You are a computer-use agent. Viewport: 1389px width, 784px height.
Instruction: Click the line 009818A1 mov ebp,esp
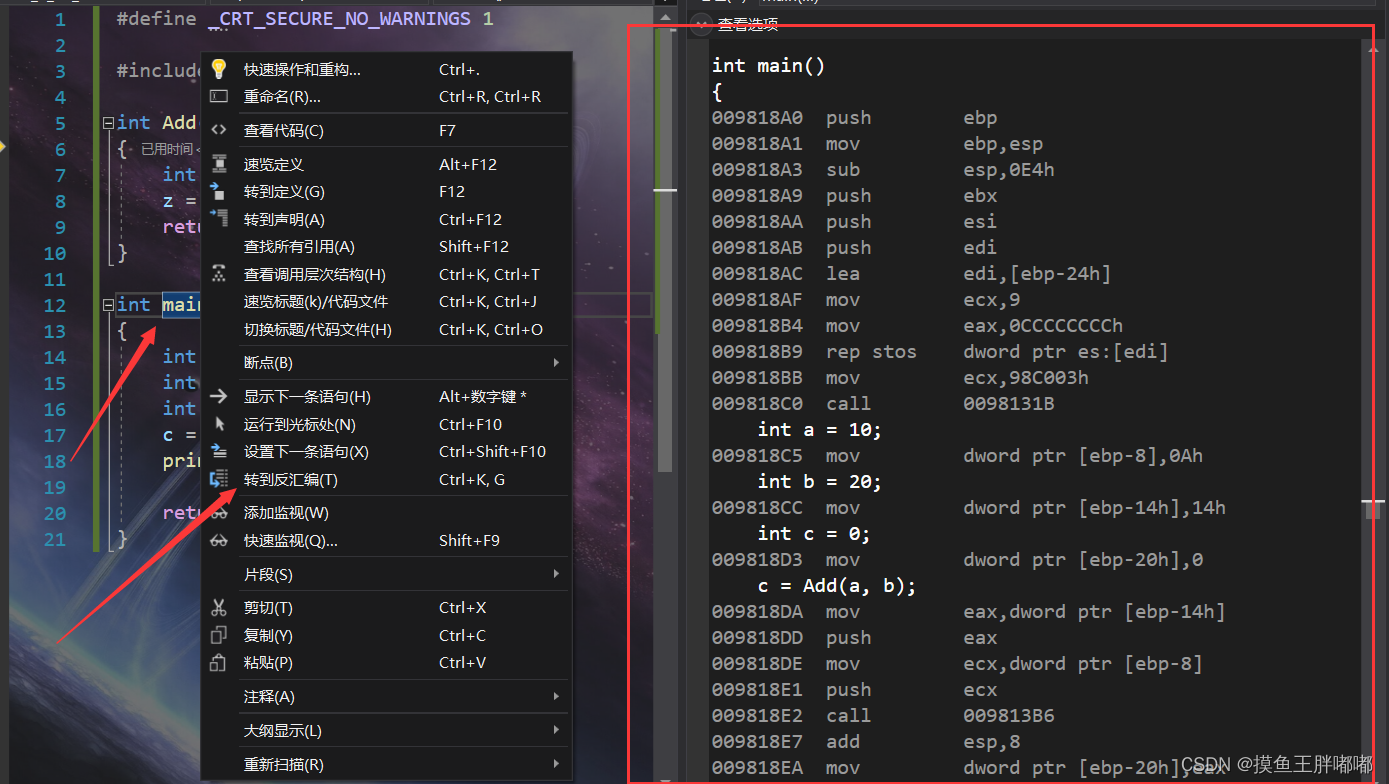coord(878,144)
